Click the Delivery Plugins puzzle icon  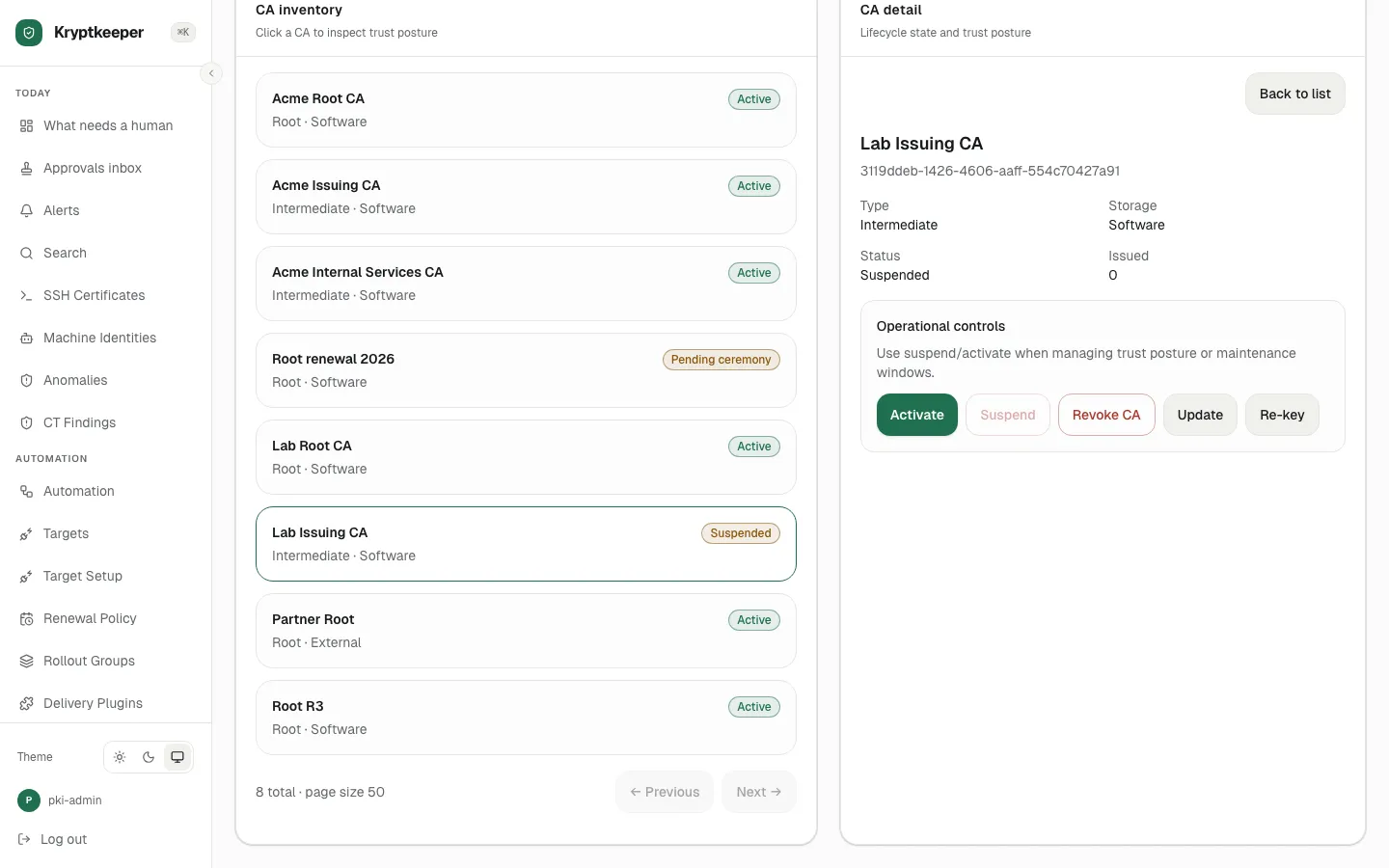coord(26,704)
